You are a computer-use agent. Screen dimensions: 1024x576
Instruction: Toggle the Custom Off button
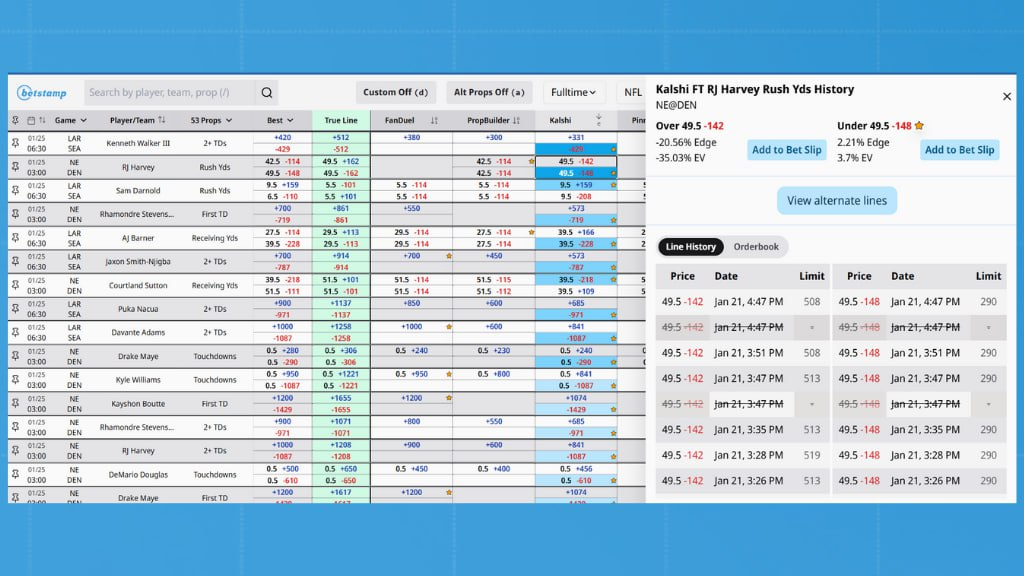point(396,93)
